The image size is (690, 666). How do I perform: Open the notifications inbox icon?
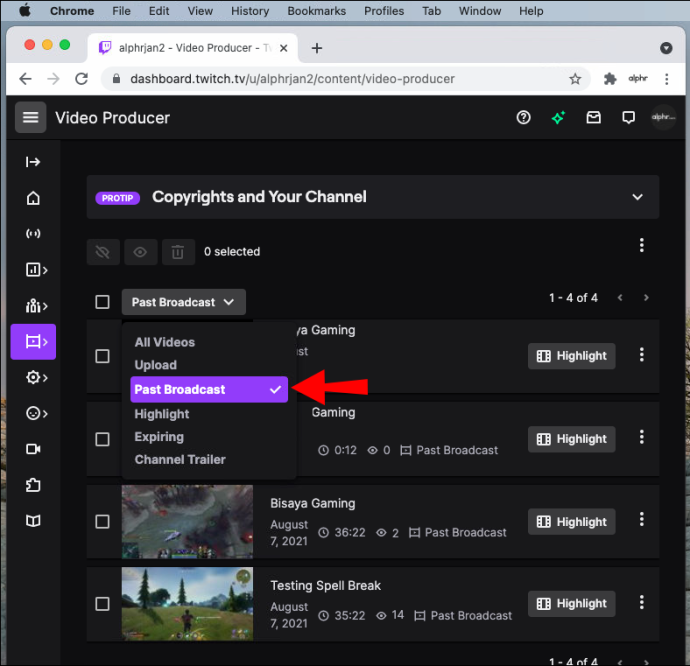tap(593, 118)
